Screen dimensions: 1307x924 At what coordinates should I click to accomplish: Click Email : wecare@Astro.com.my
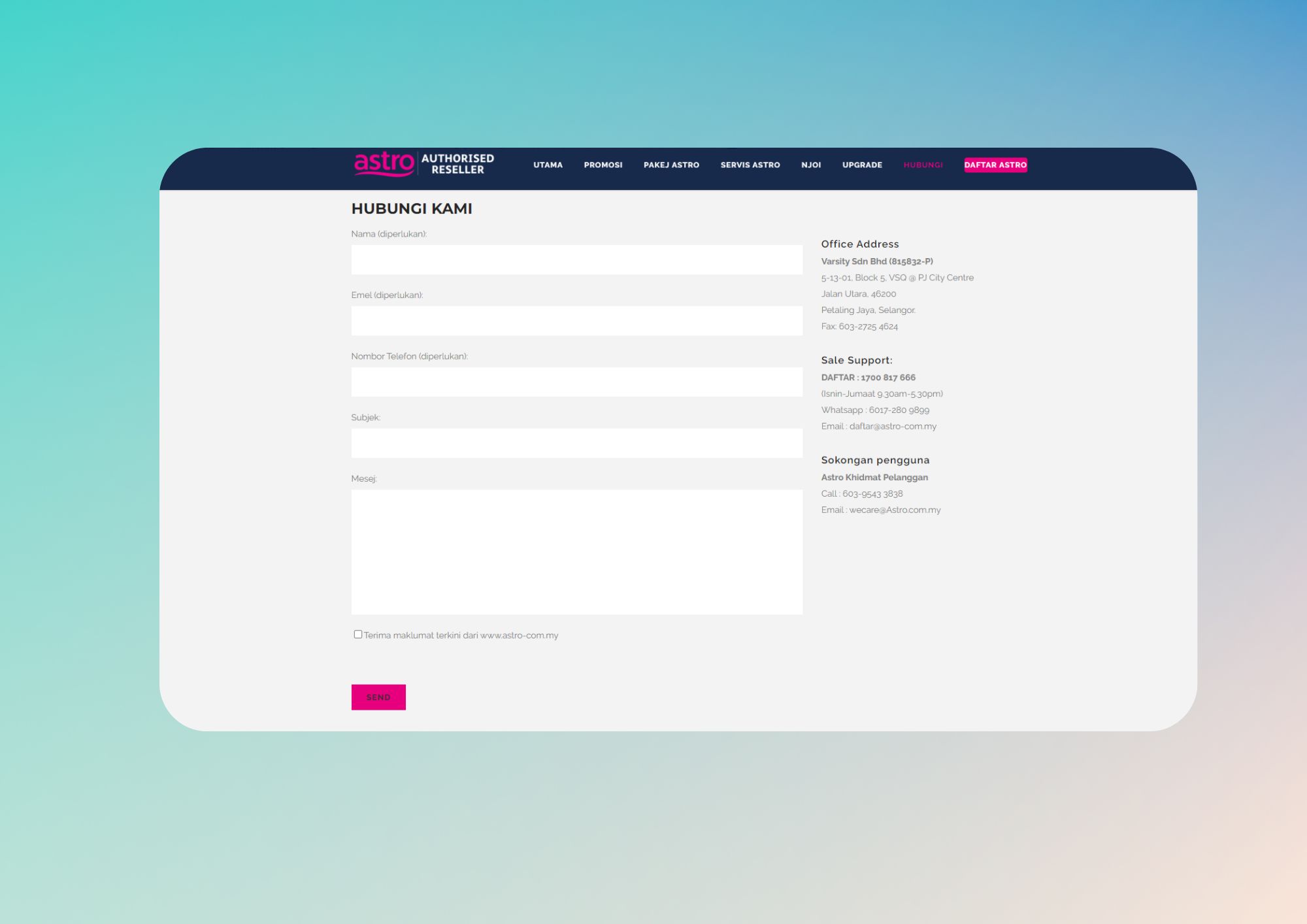881,510
